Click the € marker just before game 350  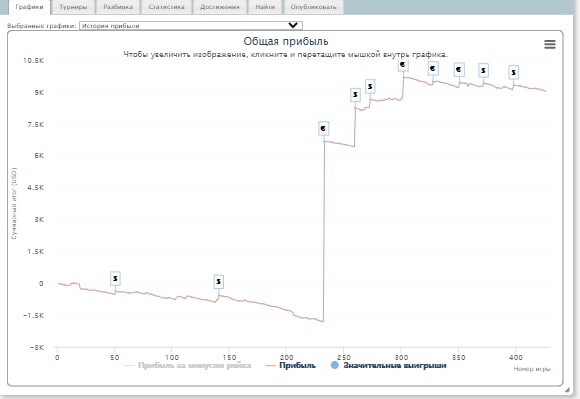coord(459,70)
